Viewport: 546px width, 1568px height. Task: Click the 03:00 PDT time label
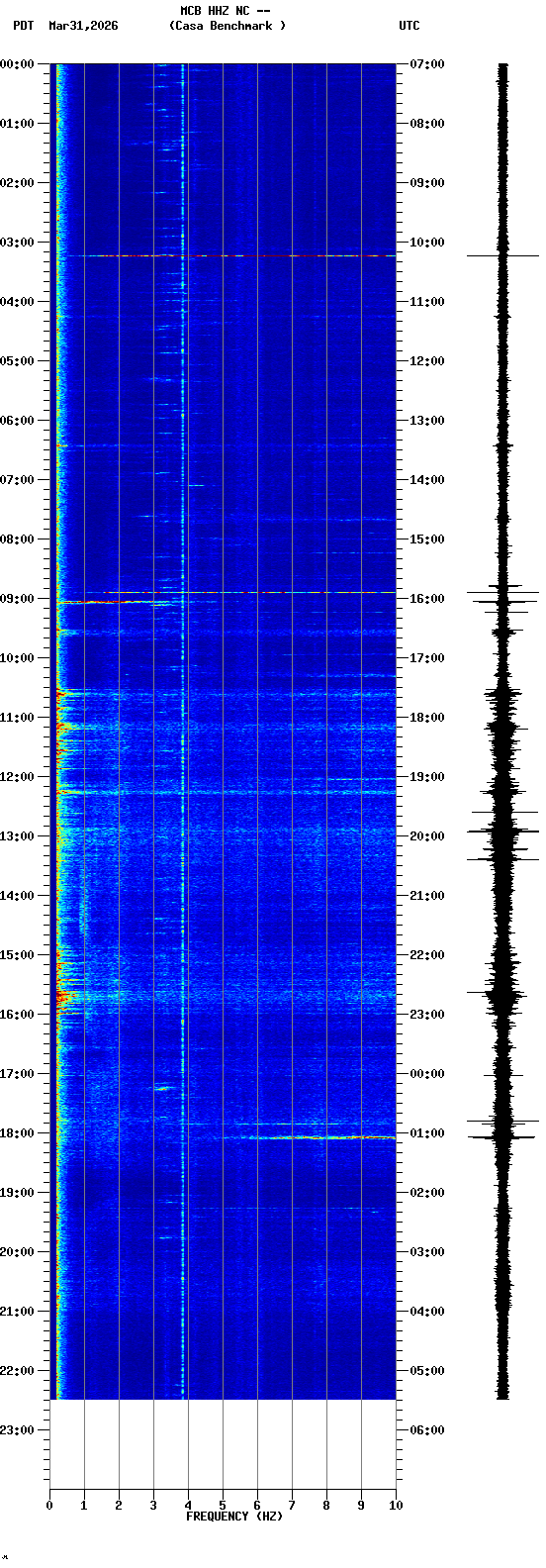(18, 243)
